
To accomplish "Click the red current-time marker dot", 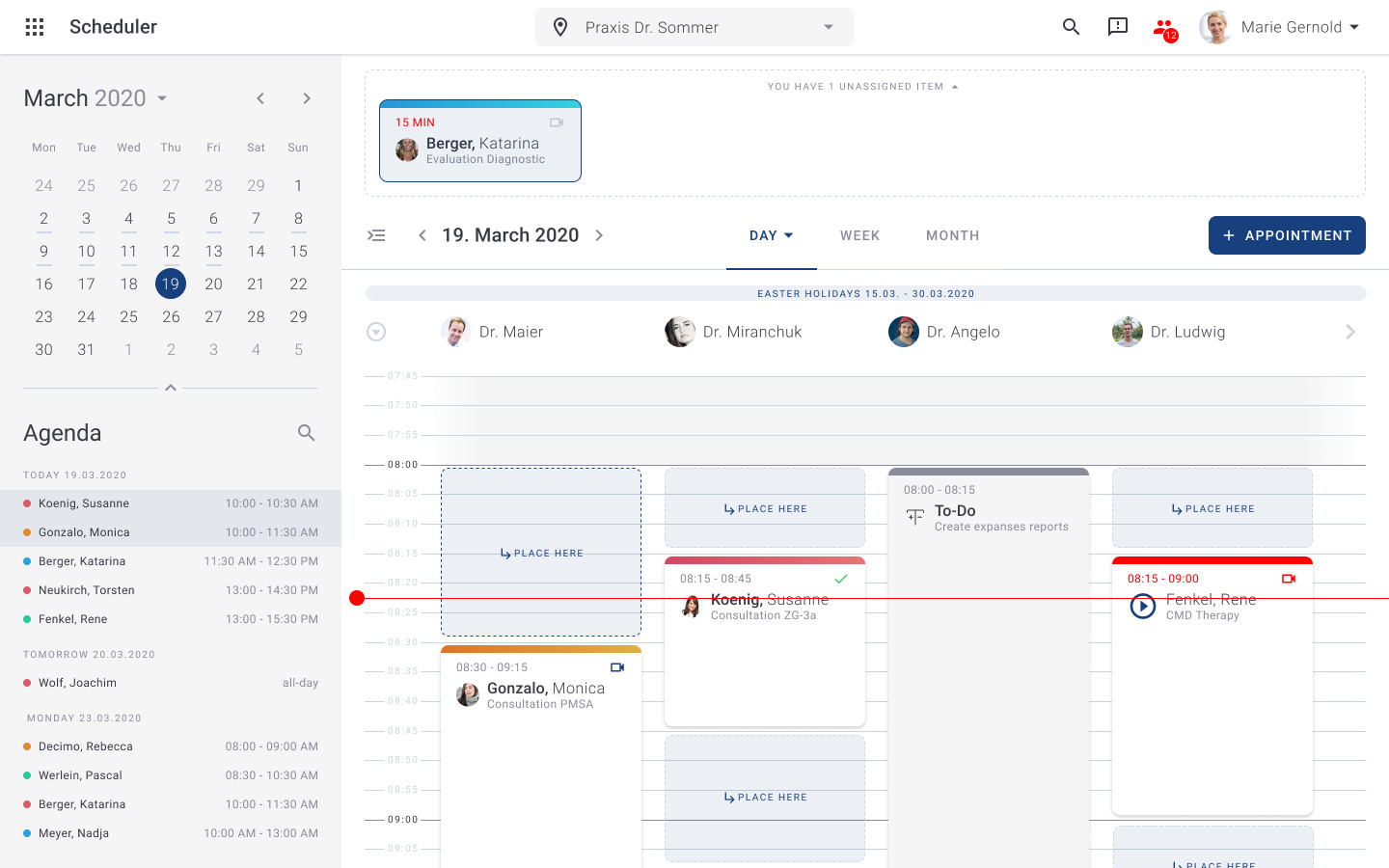I will (357, 598).
